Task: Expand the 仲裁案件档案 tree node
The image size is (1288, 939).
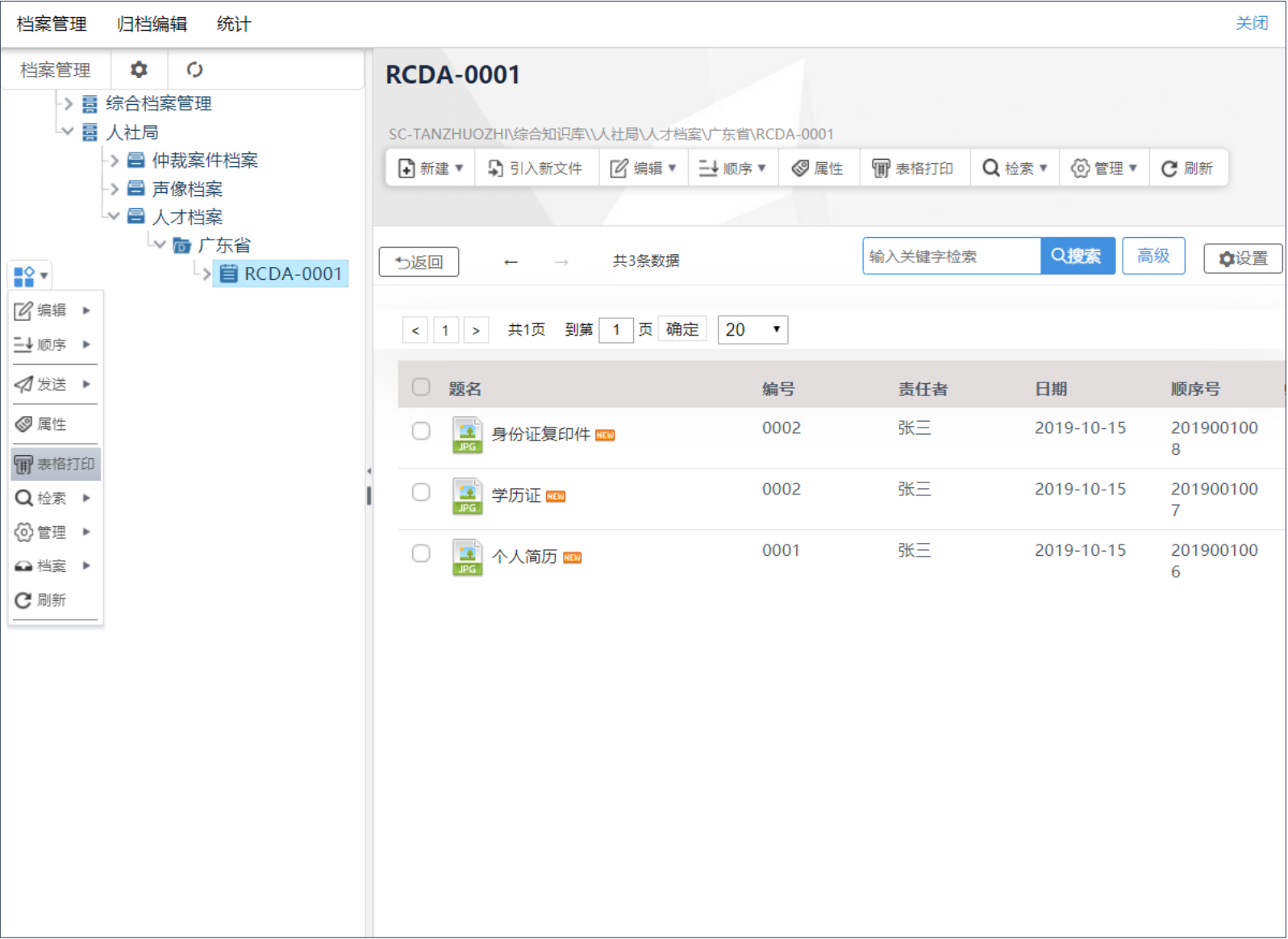Action: 115,161
